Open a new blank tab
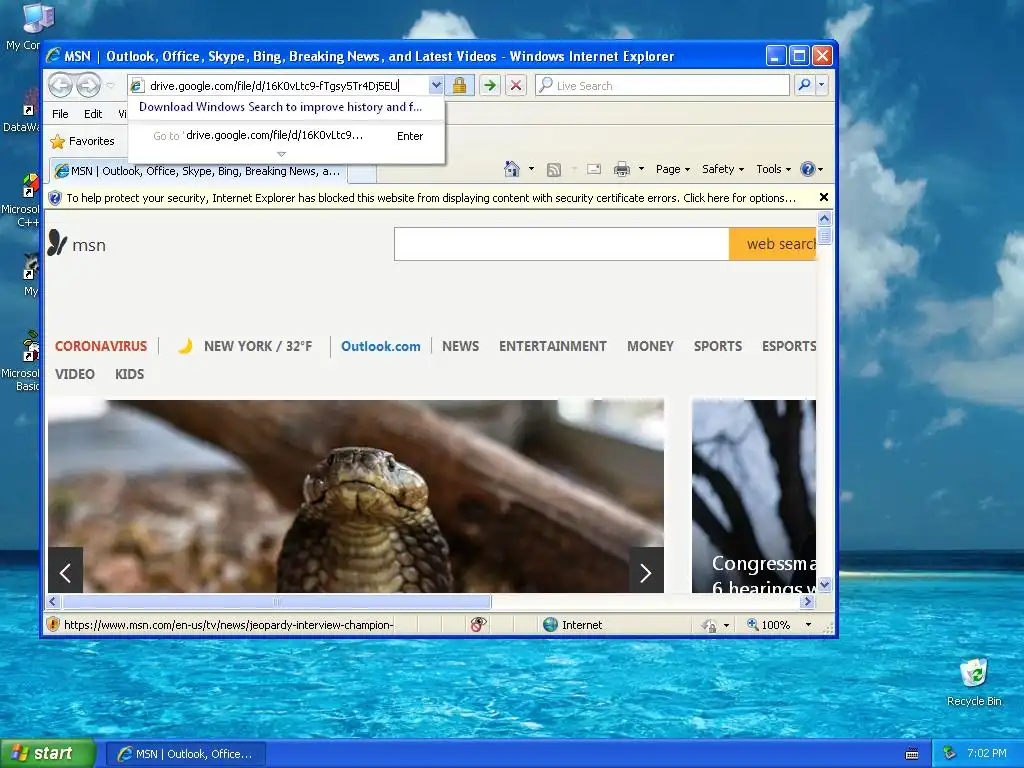The image size is (1024, 768). click(x=362, y=172)
